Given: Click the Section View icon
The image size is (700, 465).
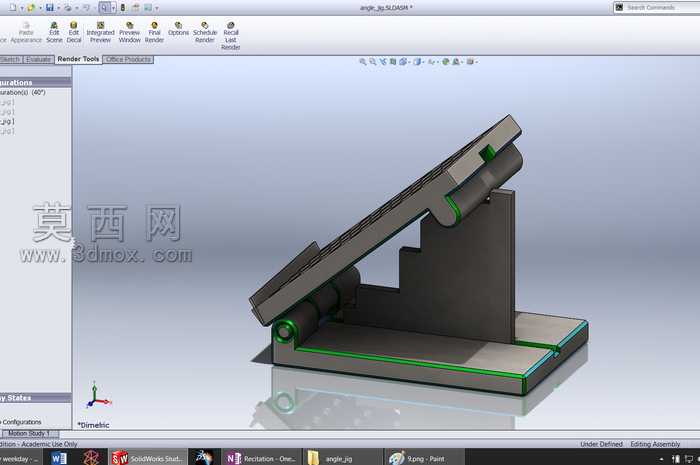Looking at the screenshot, I should (x=393, y=62).
